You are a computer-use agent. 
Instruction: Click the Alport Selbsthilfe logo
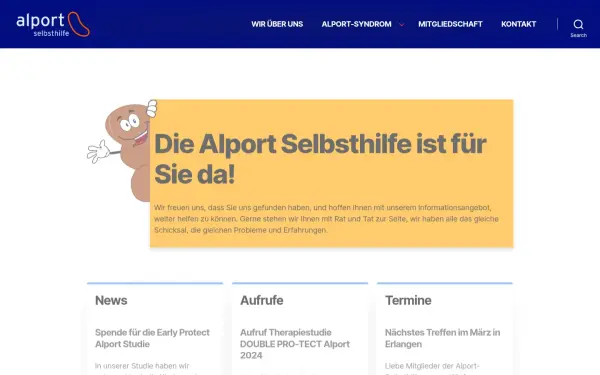click(x=53, y=24)
